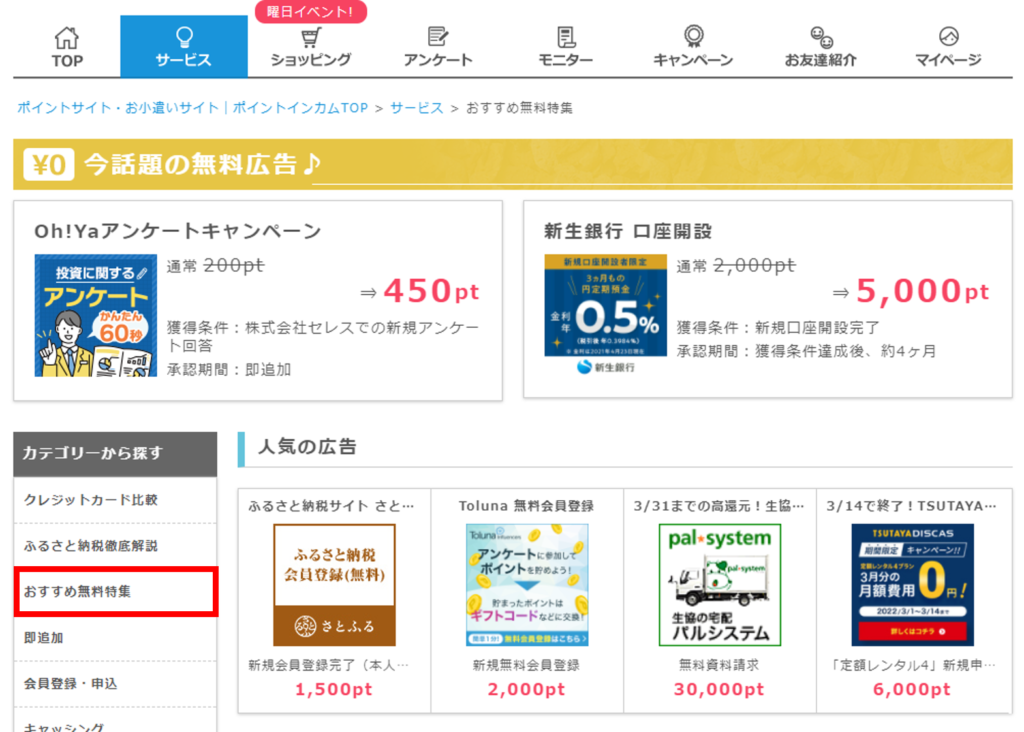Click the 獲得条件：新規口座開設完了 text

coord(778,327)
